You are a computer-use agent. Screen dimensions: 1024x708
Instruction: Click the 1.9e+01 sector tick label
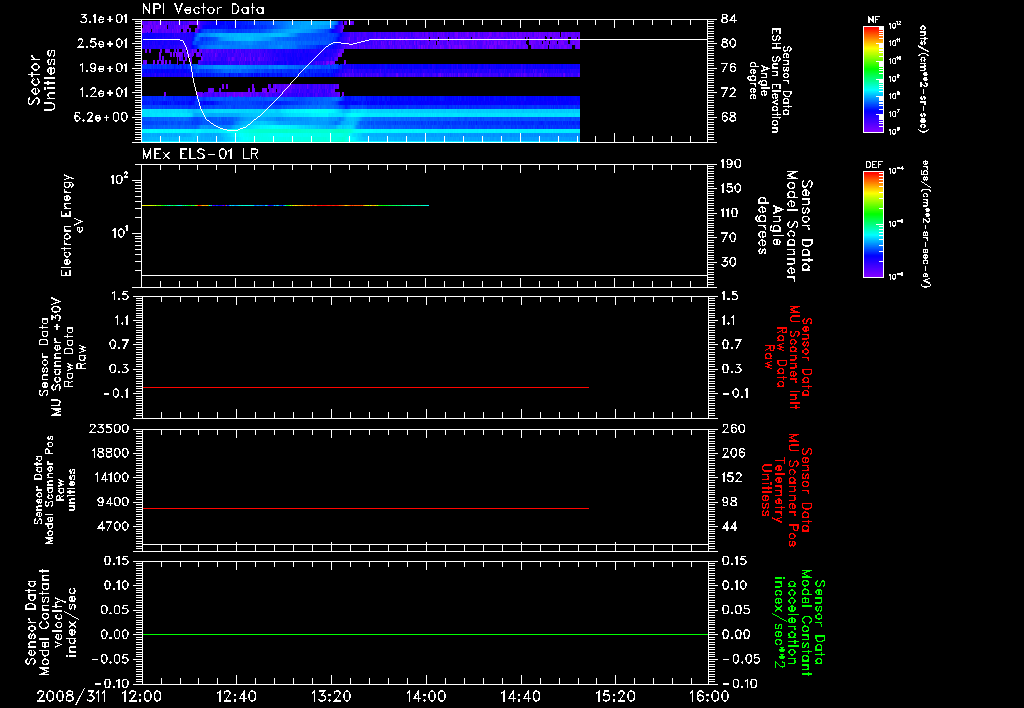pos(104,68)
